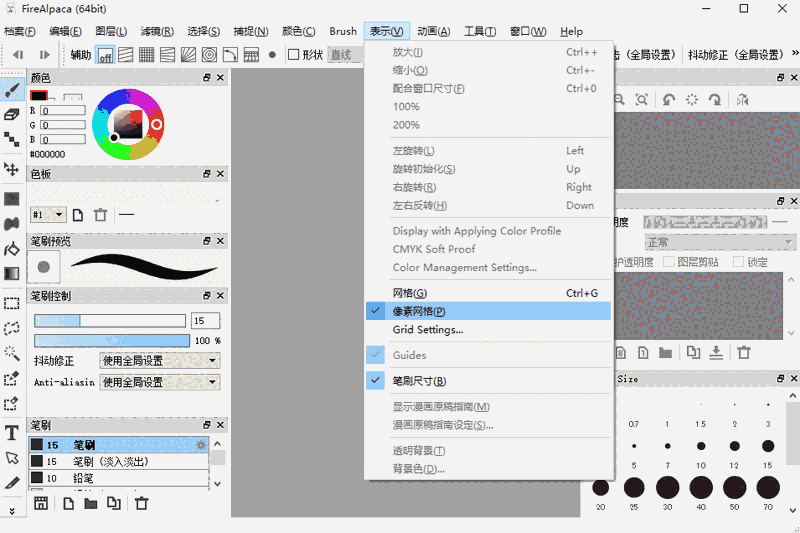The height and width of the screenshot is (533, 800).
Task: Open the 动画(A) menu
Action: click(433, 32)
